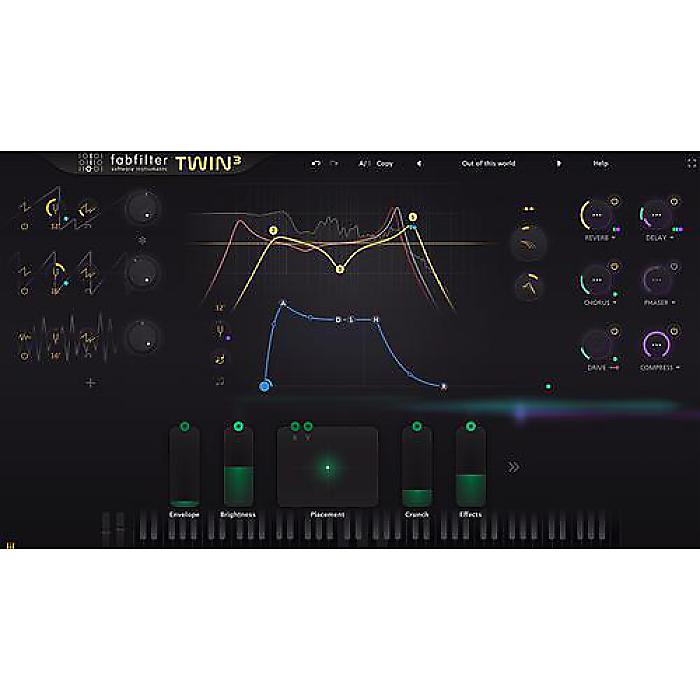
Task: Toggle full screen mode icon
Action: (x=692, y=163)
